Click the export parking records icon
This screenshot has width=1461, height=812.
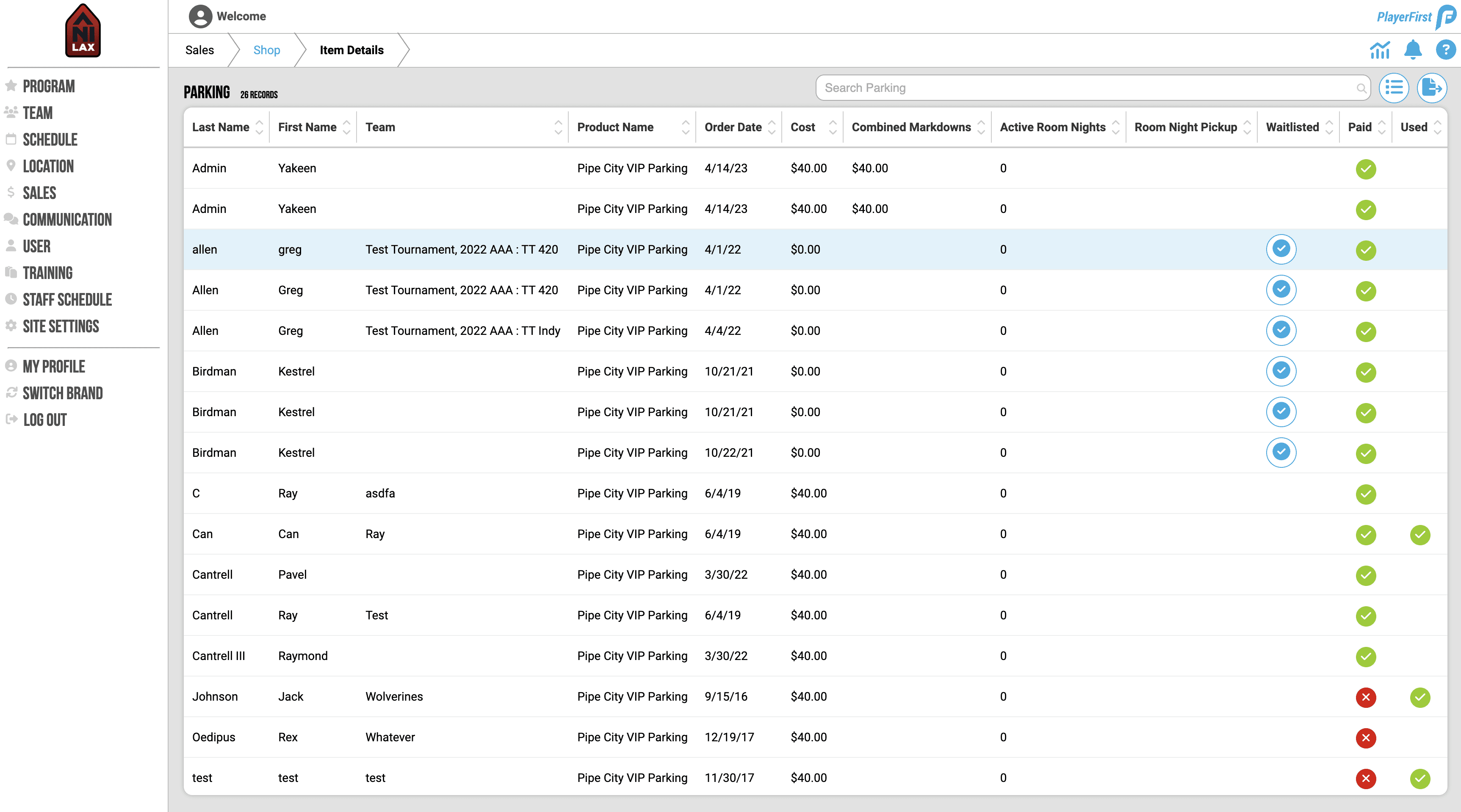1431,88
